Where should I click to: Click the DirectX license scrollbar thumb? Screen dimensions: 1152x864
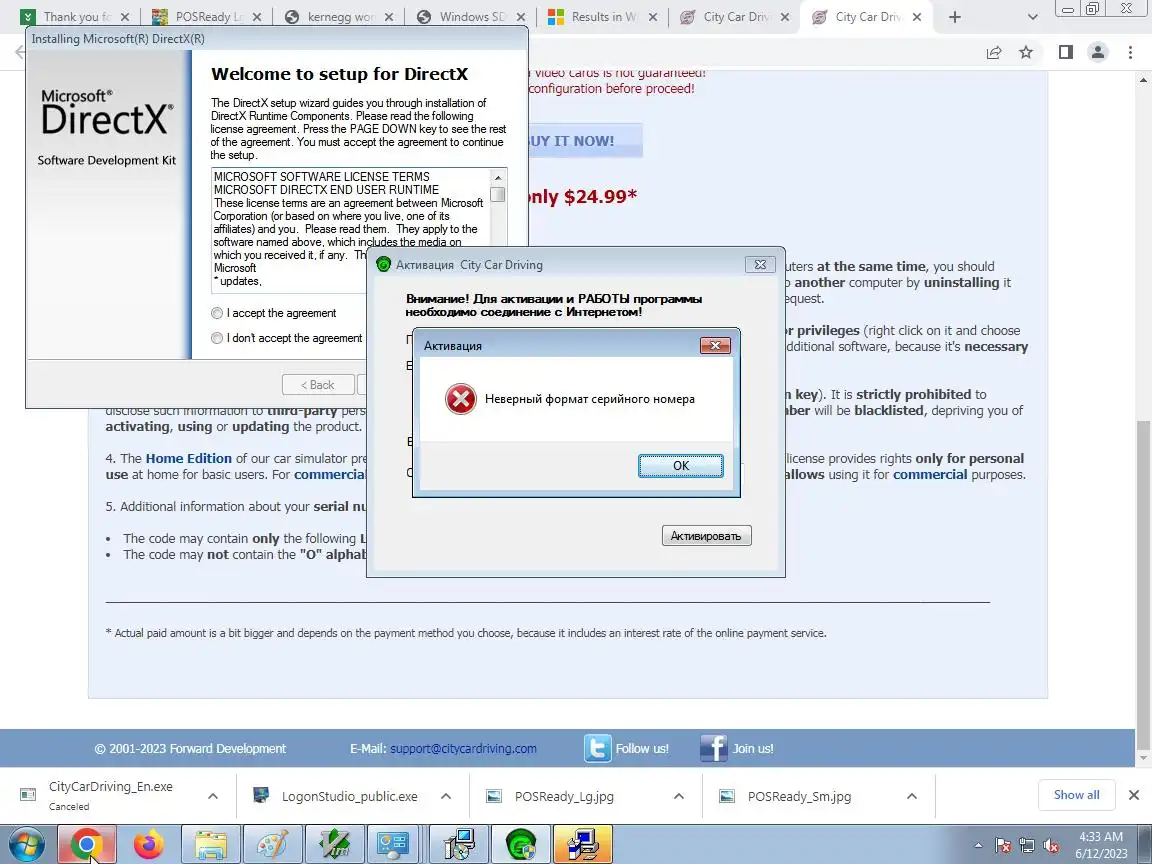(x=498, y=194)
